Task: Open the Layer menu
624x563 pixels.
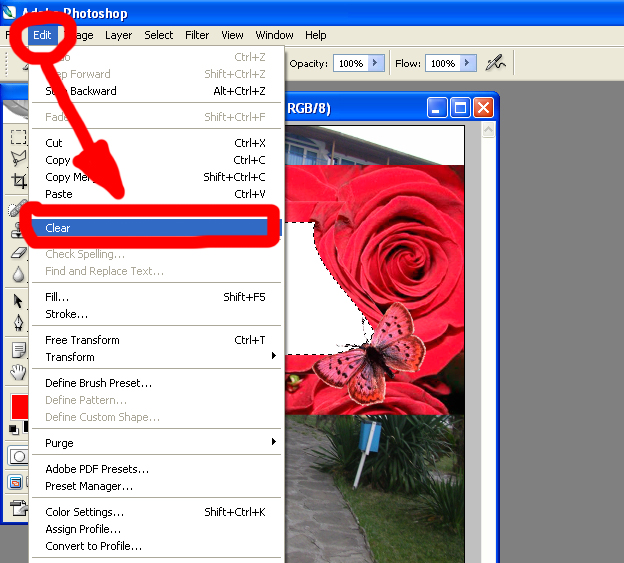Action: [x=118, y=35]
